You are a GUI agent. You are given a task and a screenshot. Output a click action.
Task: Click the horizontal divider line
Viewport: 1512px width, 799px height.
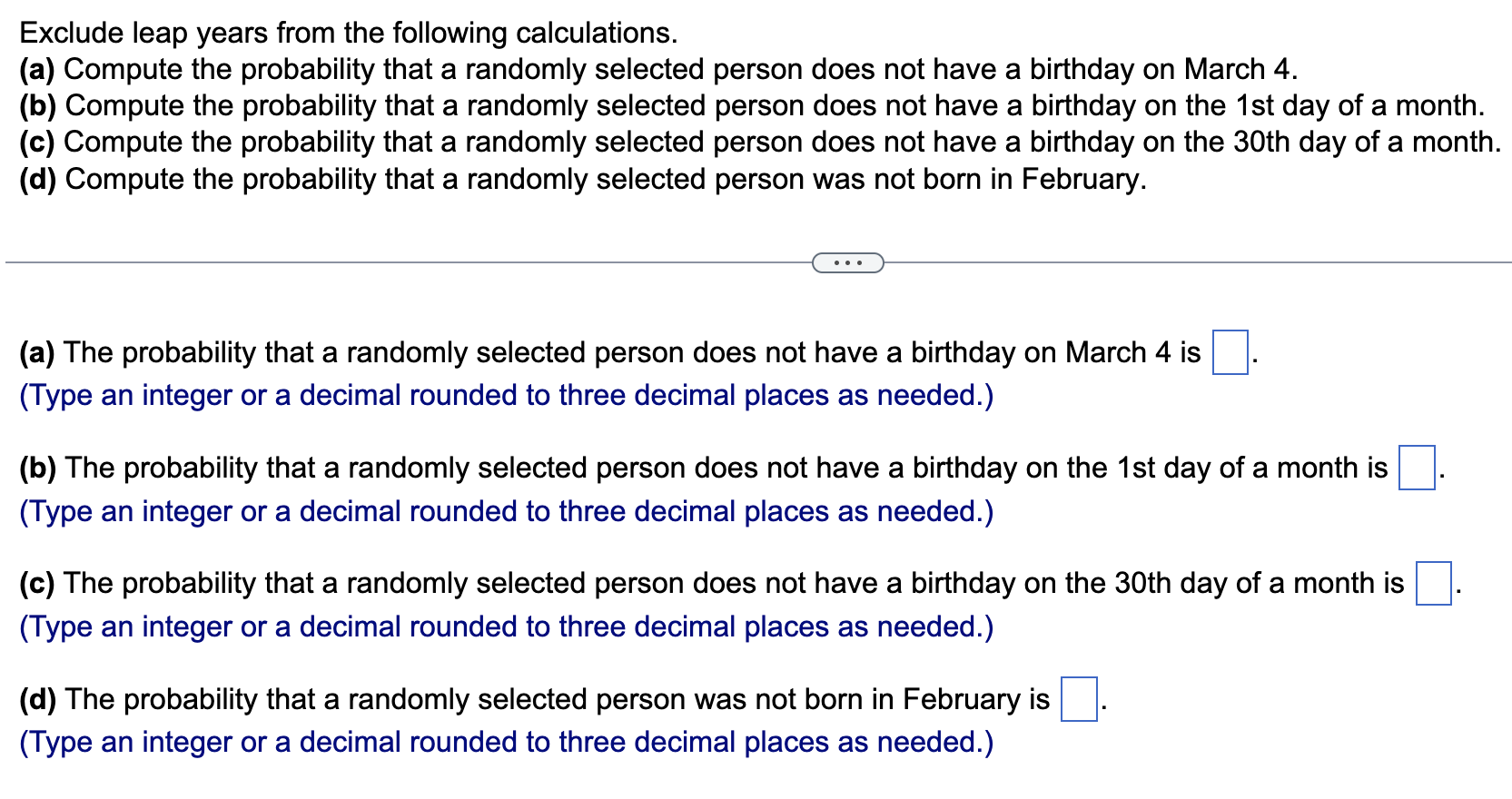point(363,262)
